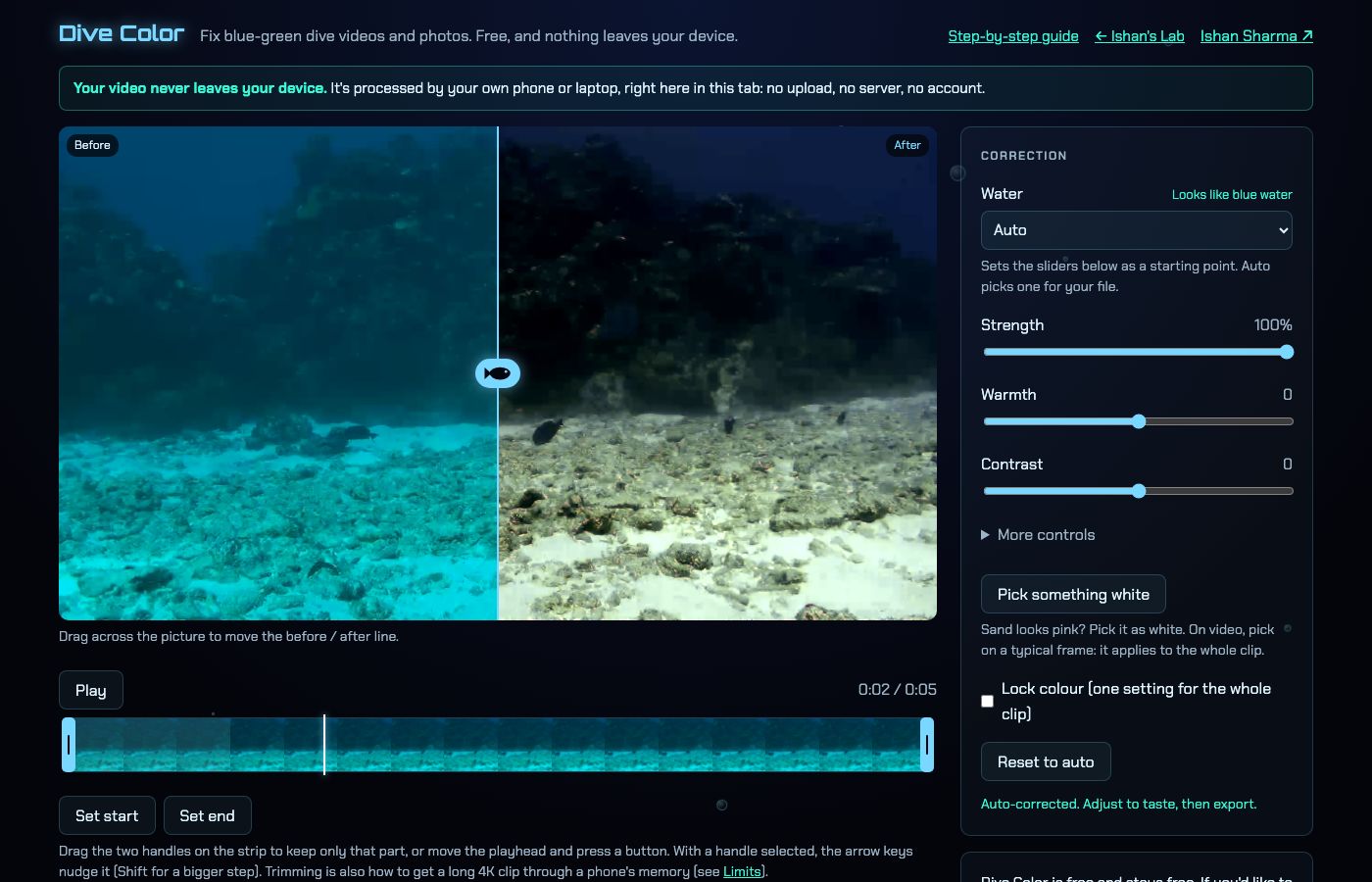Click the Before label on the preview
The image size is (1372, 882).
[92, 145]
